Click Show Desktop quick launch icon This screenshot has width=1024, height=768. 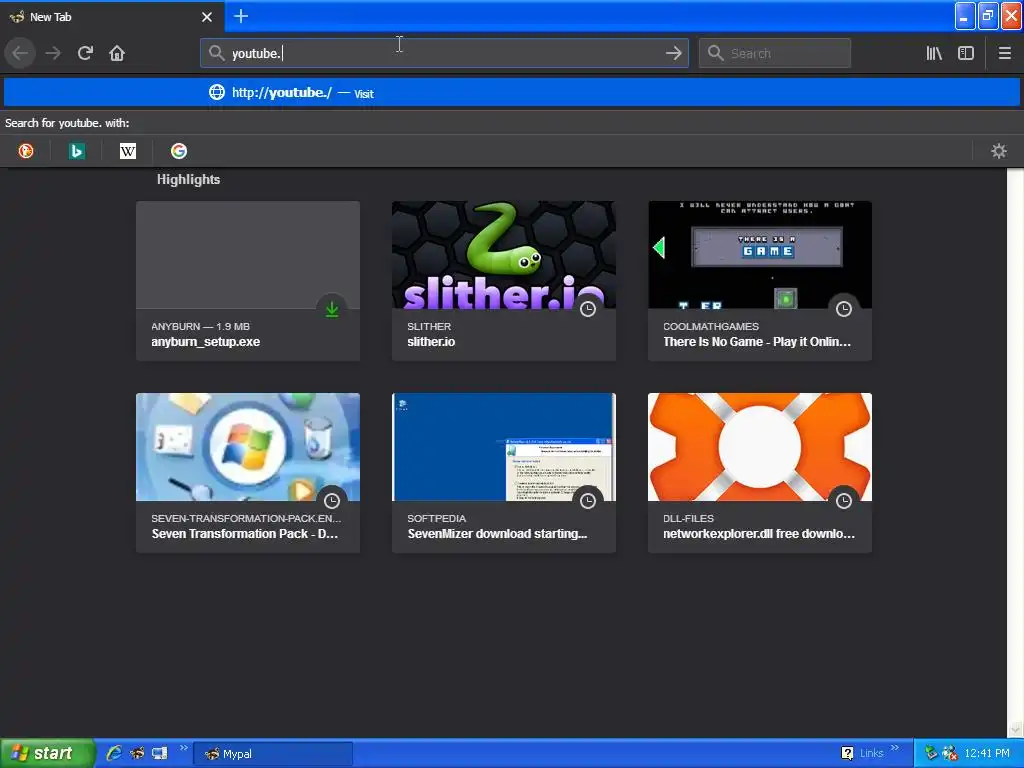[x=159, y=754]
